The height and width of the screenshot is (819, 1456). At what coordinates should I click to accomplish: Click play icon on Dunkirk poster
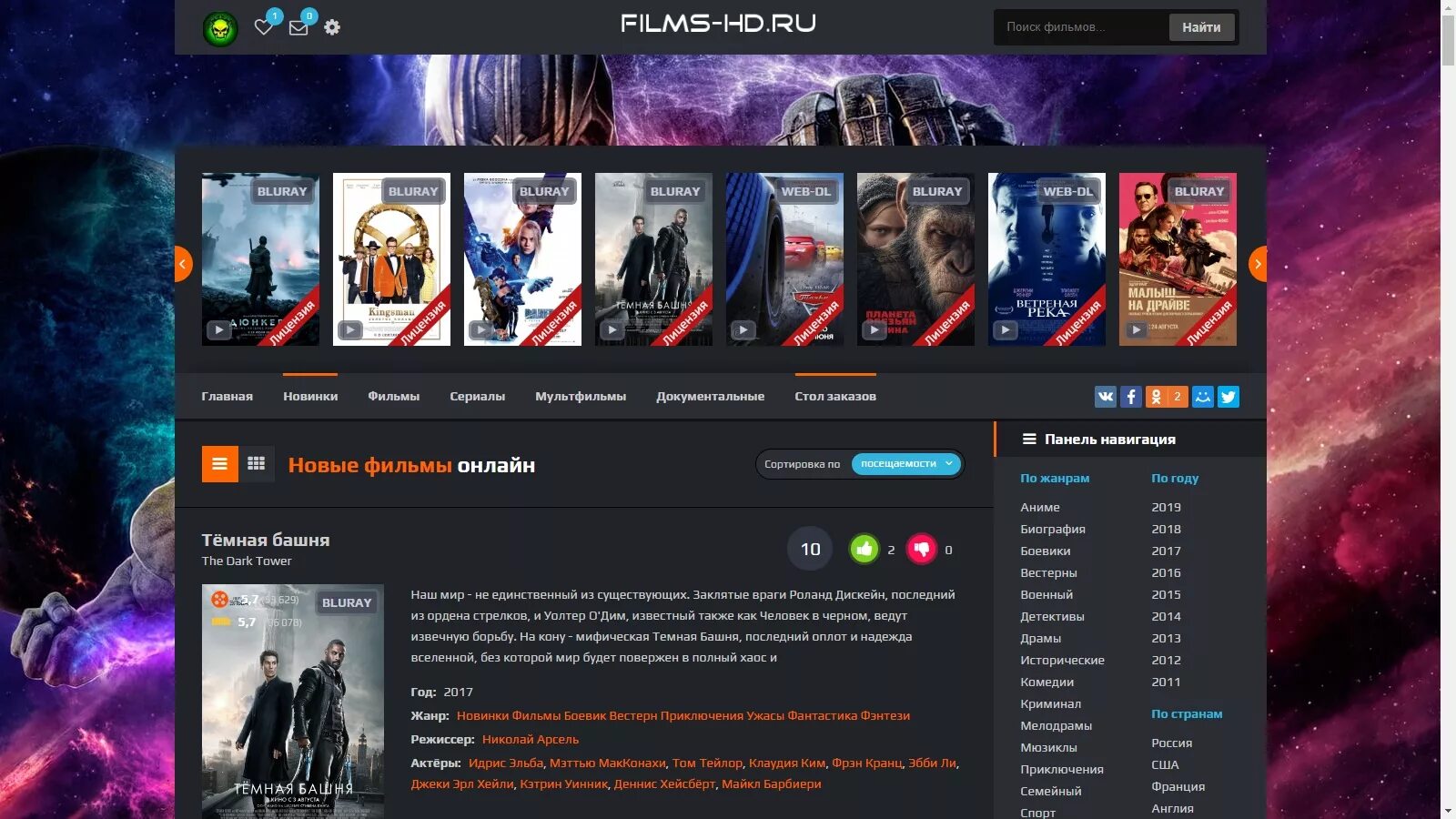[218, 330]
